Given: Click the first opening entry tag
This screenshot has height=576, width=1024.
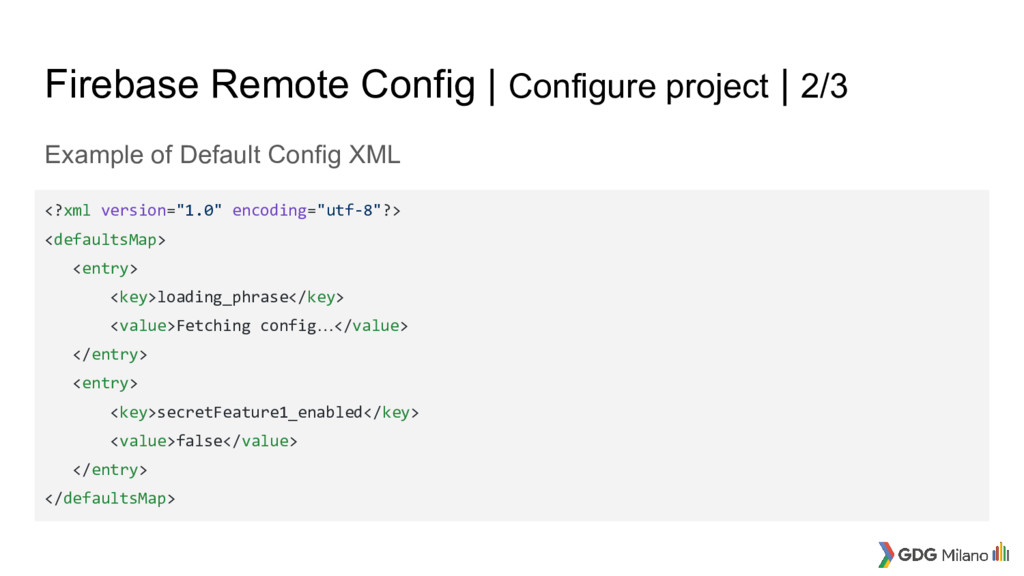Looking at the screenshot, I should 105,268.
